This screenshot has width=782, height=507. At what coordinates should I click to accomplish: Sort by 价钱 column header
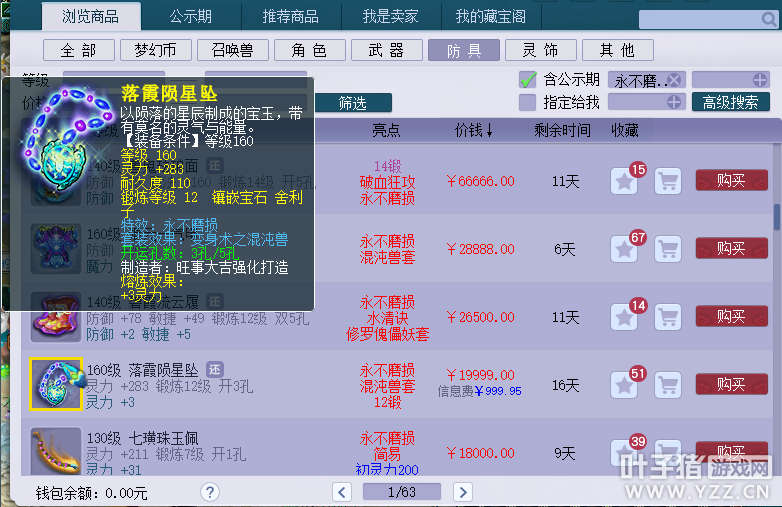point(474,131)
